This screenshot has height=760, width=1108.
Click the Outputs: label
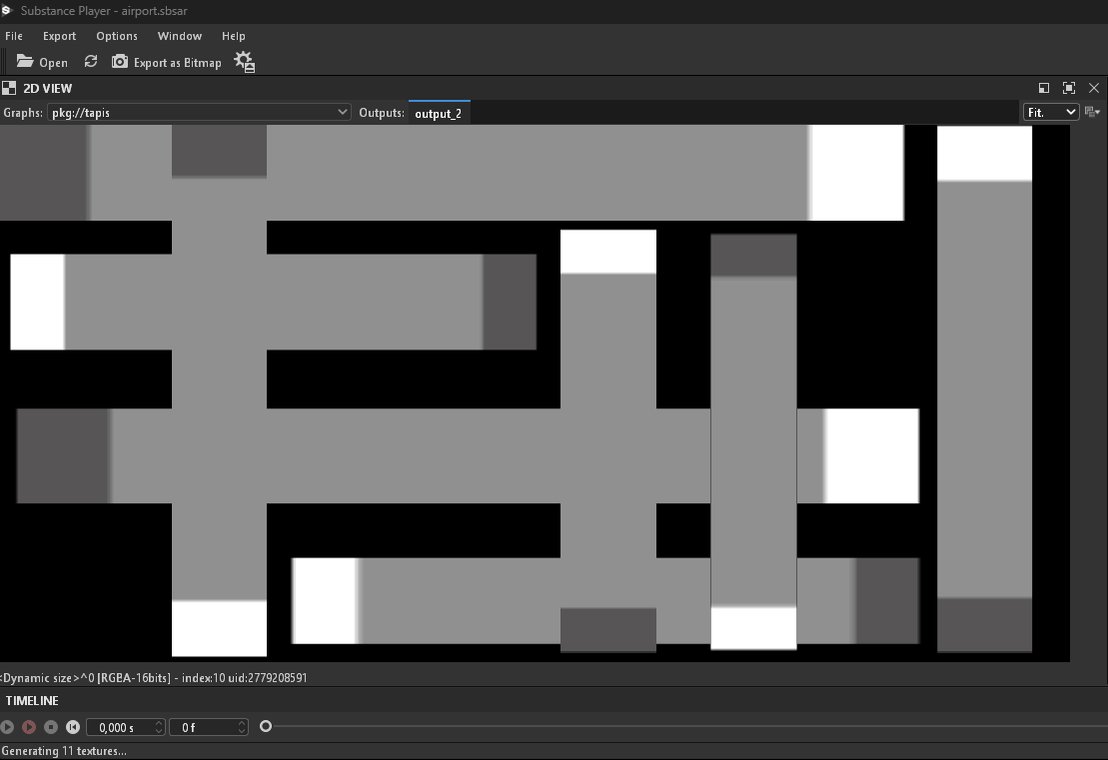[x=382, y=113]
